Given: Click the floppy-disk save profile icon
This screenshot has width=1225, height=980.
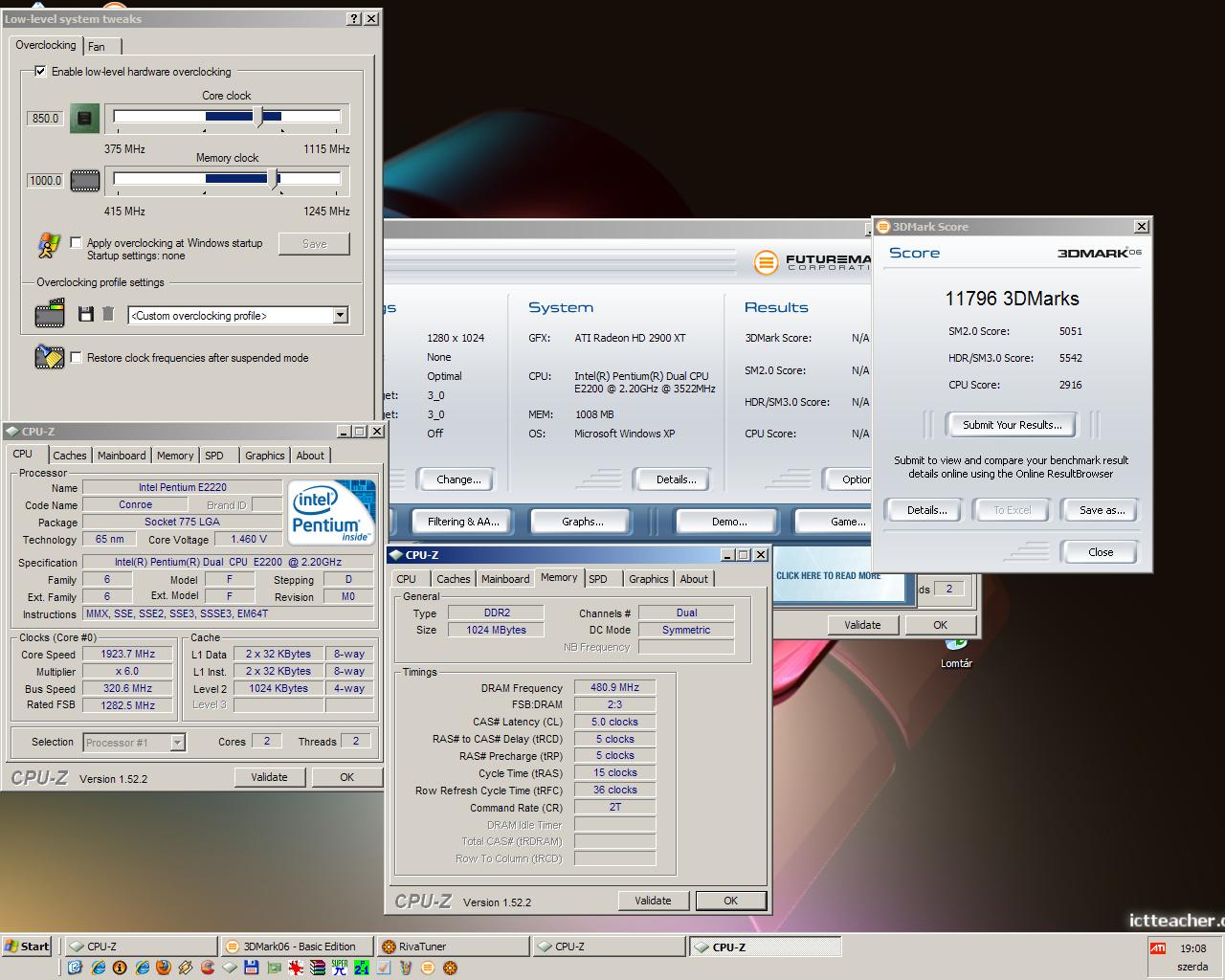Looking at the screenshot, I should click(x=85, y=314).
